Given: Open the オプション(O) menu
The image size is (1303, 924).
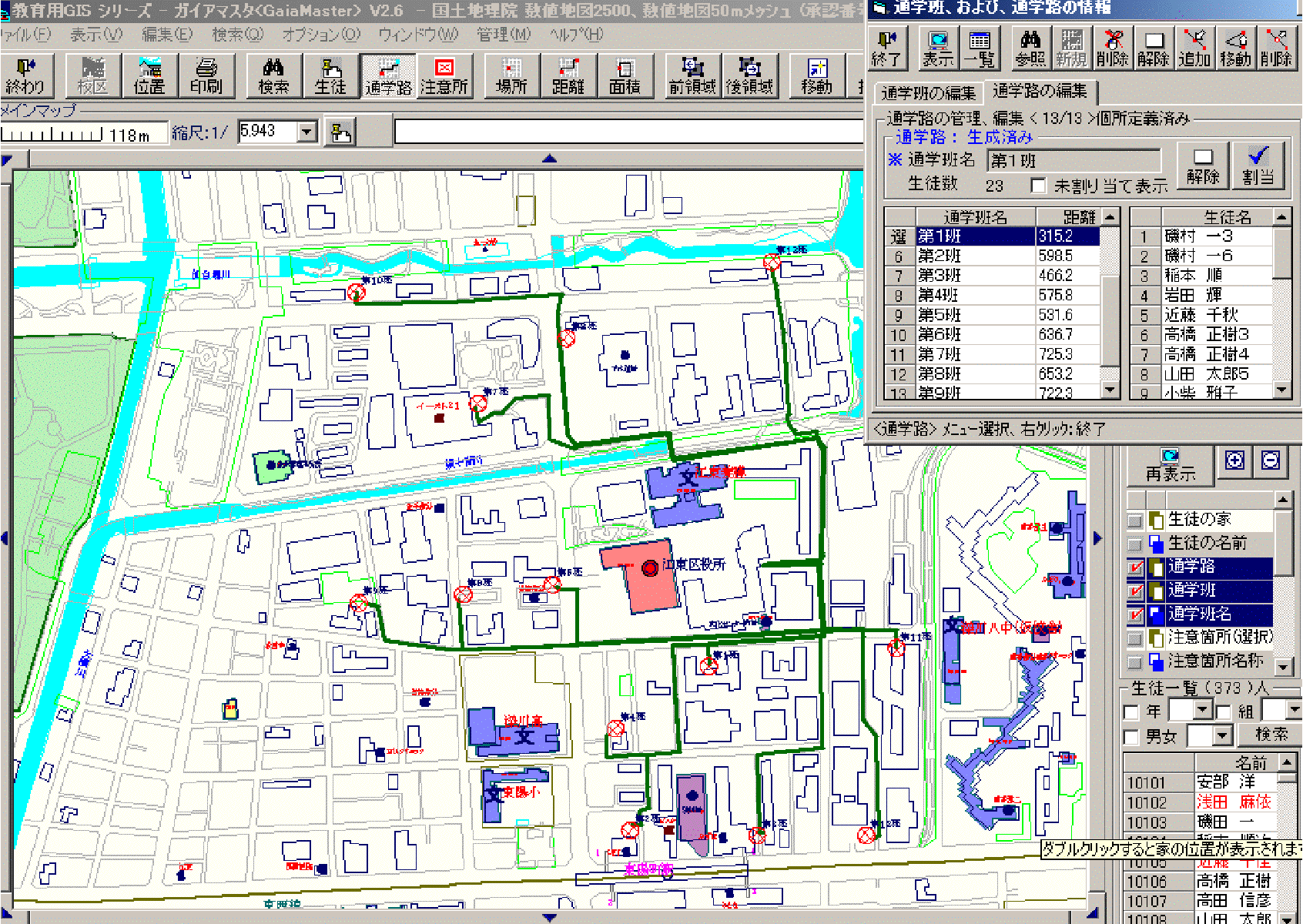Looking at the screenshot, I should click(x=321, y=35).
